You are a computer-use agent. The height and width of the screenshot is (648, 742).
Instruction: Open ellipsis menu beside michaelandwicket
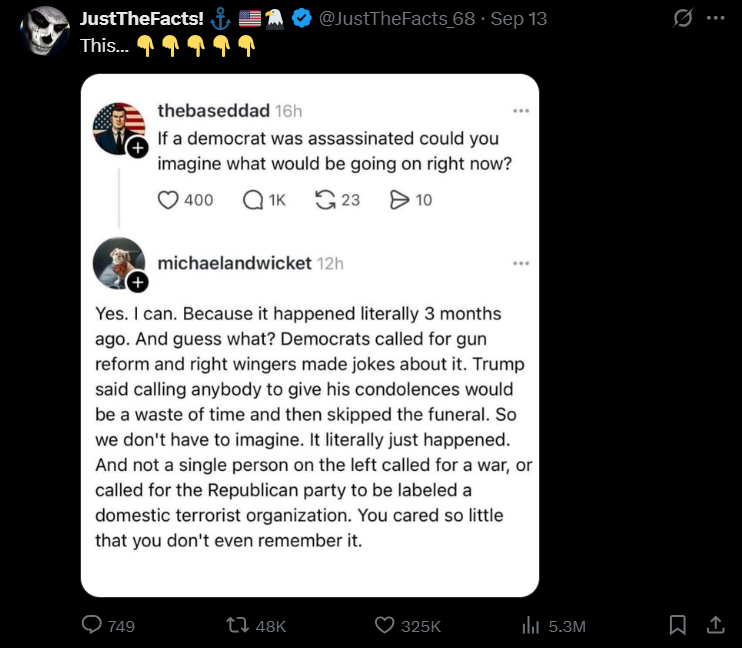[x=521, y=263]
